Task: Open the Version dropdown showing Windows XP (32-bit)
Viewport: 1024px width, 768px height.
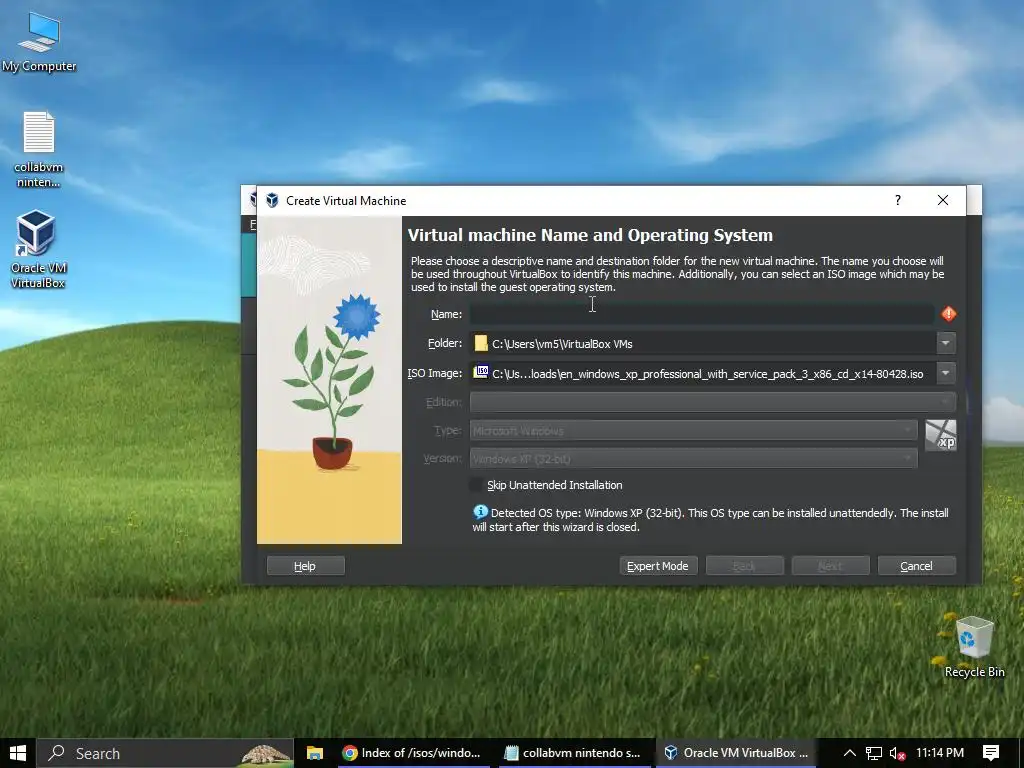Action: 694,458
